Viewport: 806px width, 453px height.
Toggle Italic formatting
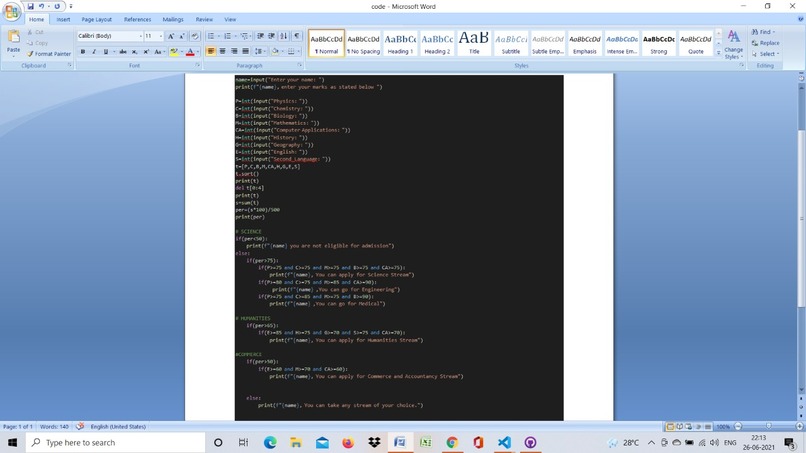[94, 51]
